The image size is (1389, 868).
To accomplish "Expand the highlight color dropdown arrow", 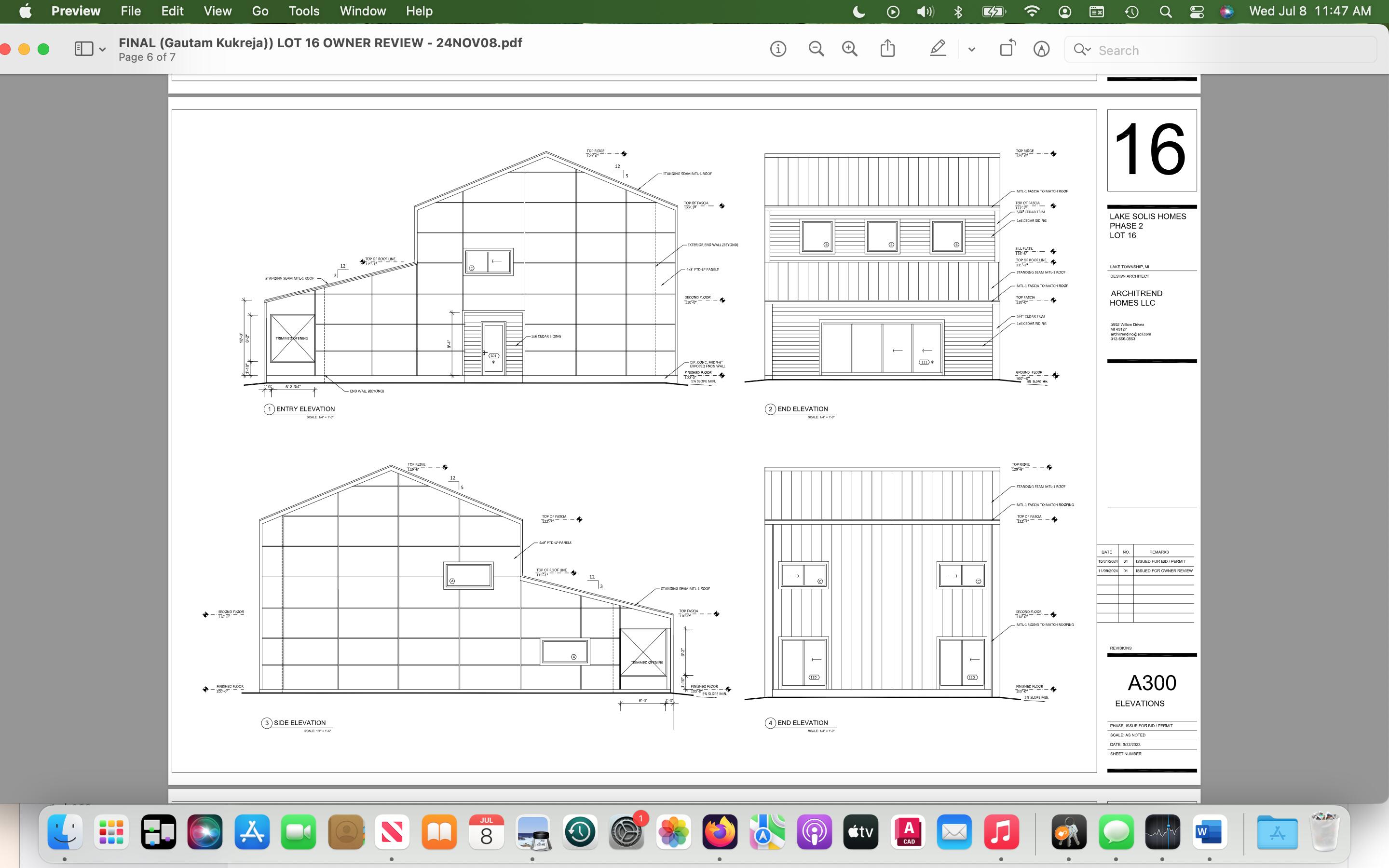I will pos(972,49).
